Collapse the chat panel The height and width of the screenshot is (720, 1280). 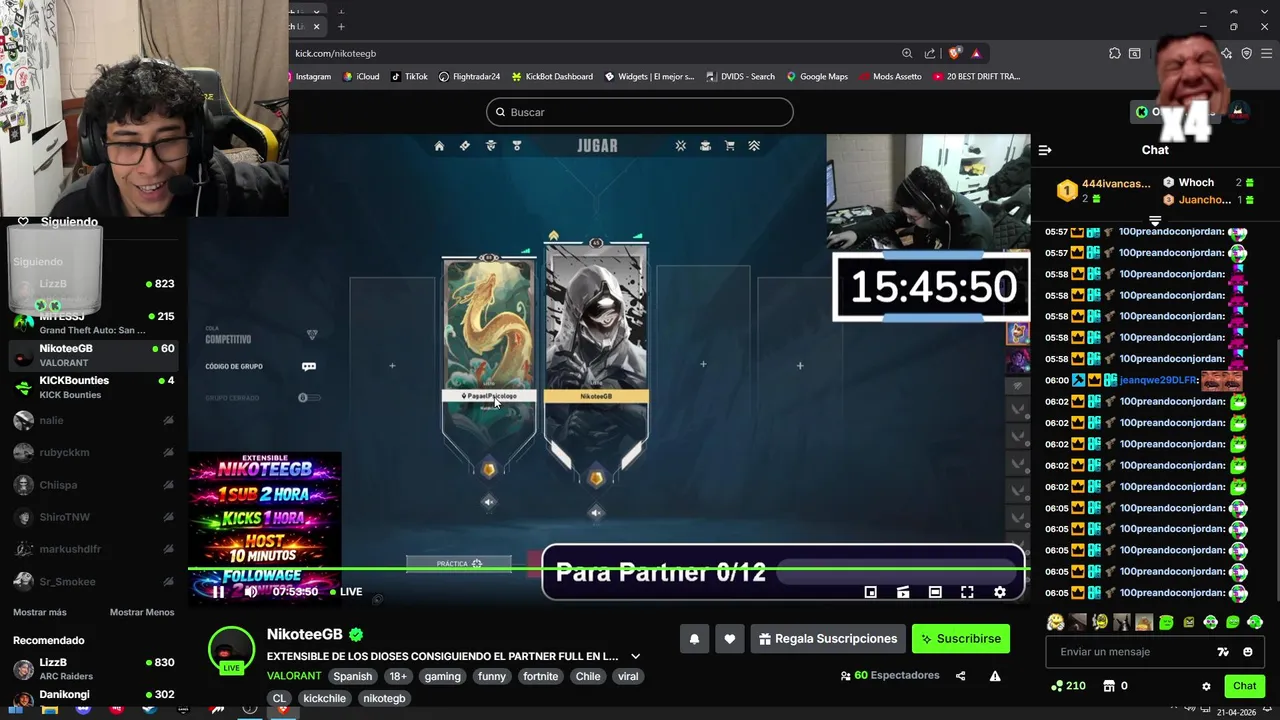1045,150
